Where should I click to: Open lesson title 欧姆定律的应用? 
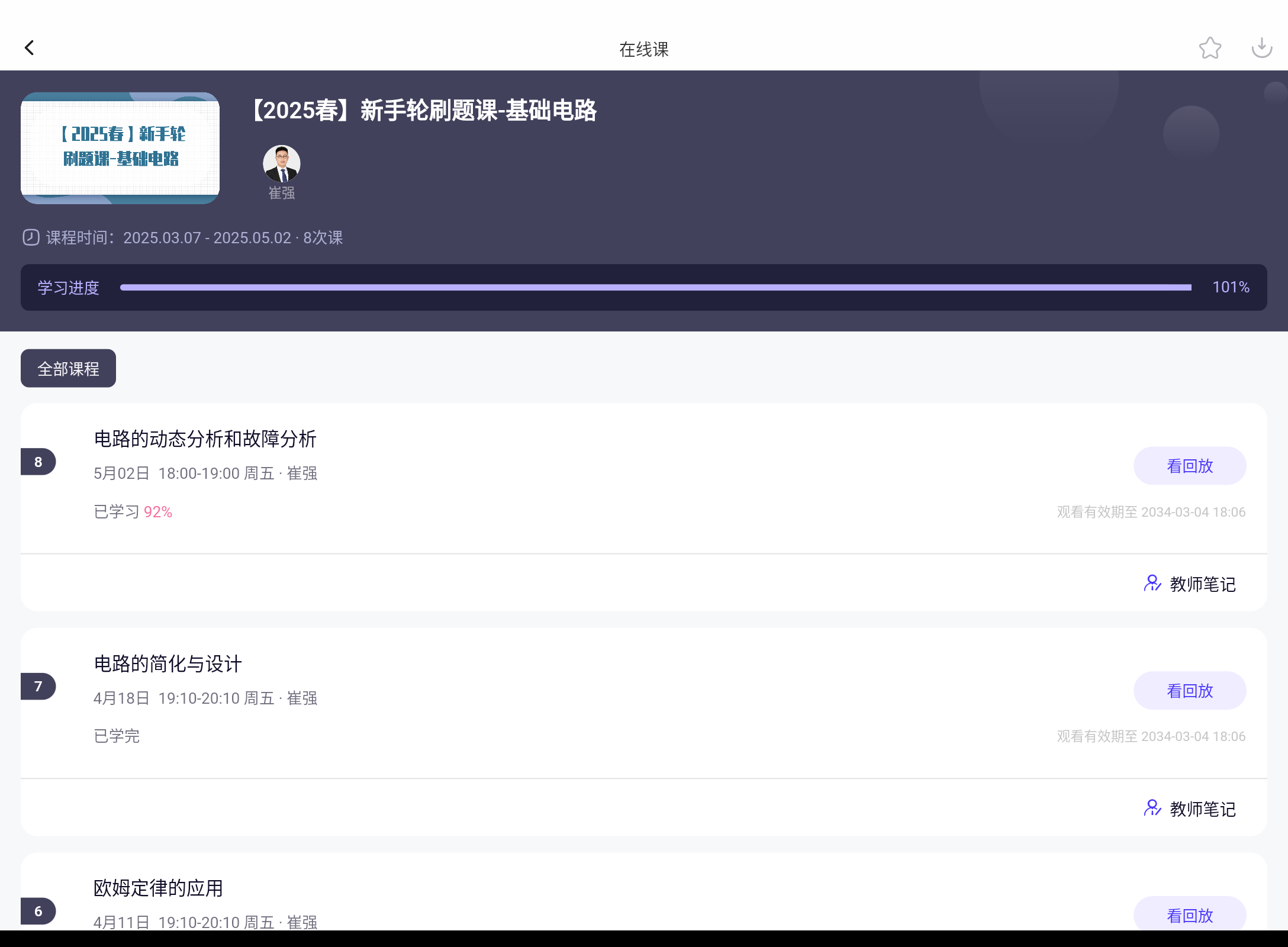click(159, 888)
